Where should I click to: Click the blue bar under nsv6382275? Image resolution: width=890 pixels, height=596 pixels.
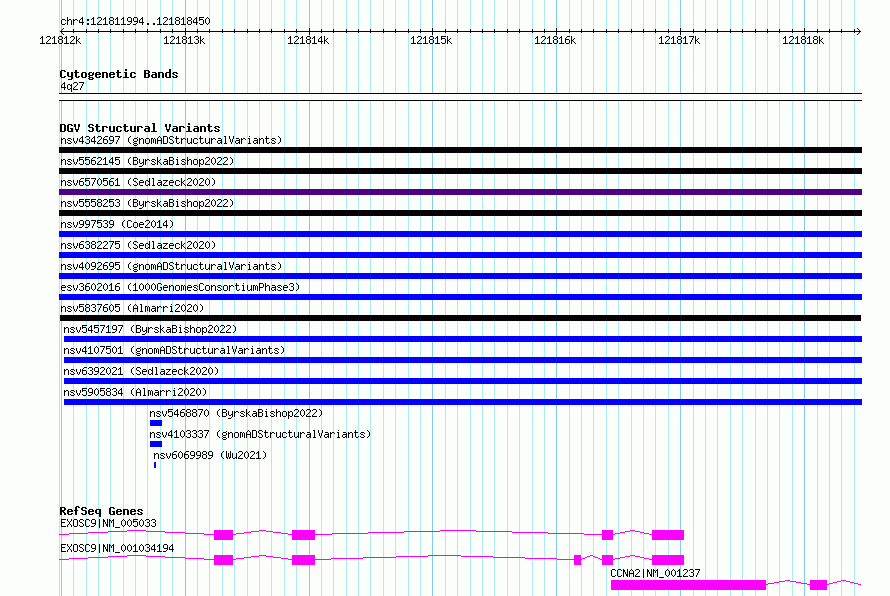click(x=460, y=255)
